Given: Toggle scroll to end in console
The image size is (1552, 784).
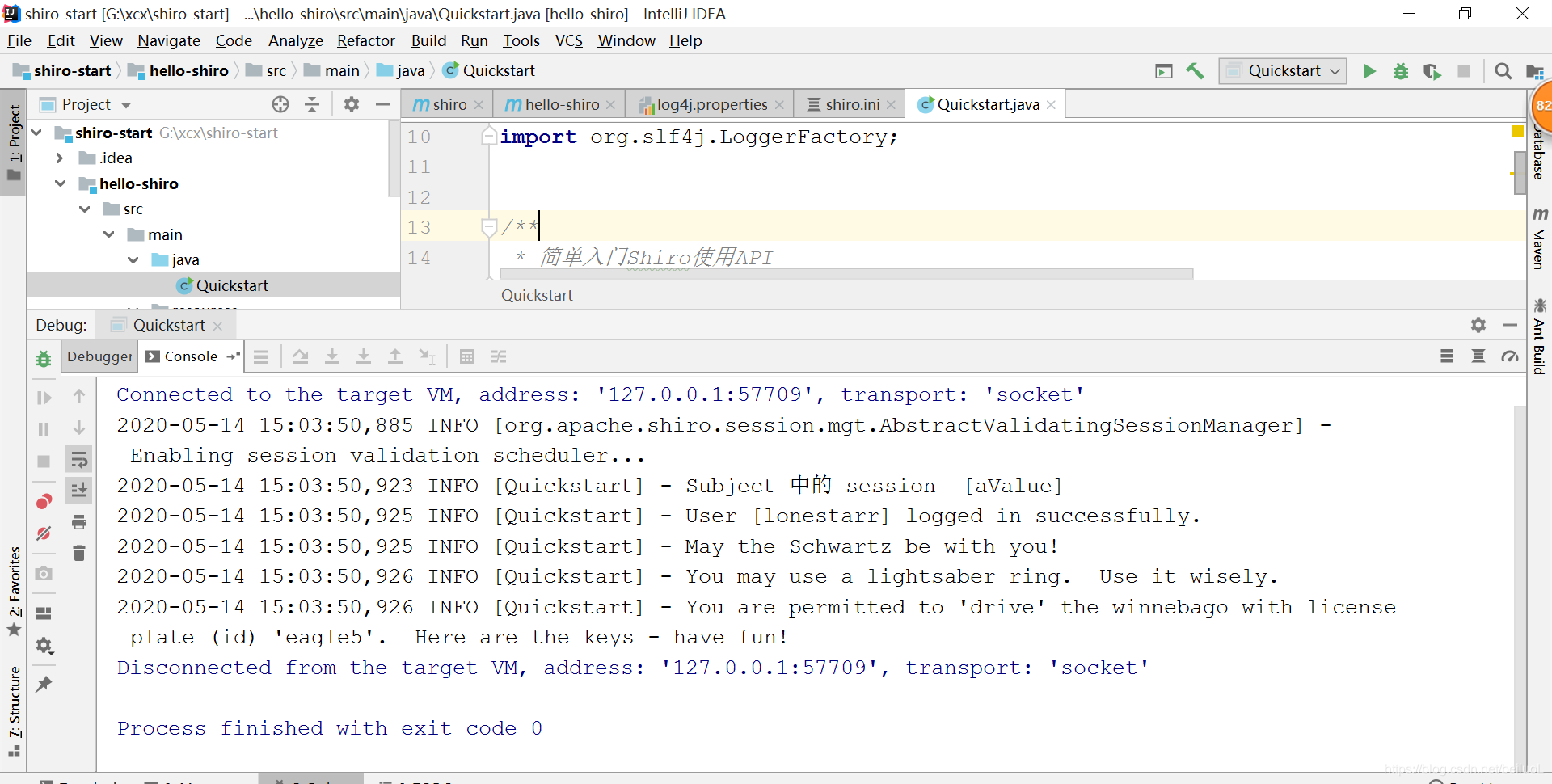Looking at the screenshot, I should (x=79, y=491).
